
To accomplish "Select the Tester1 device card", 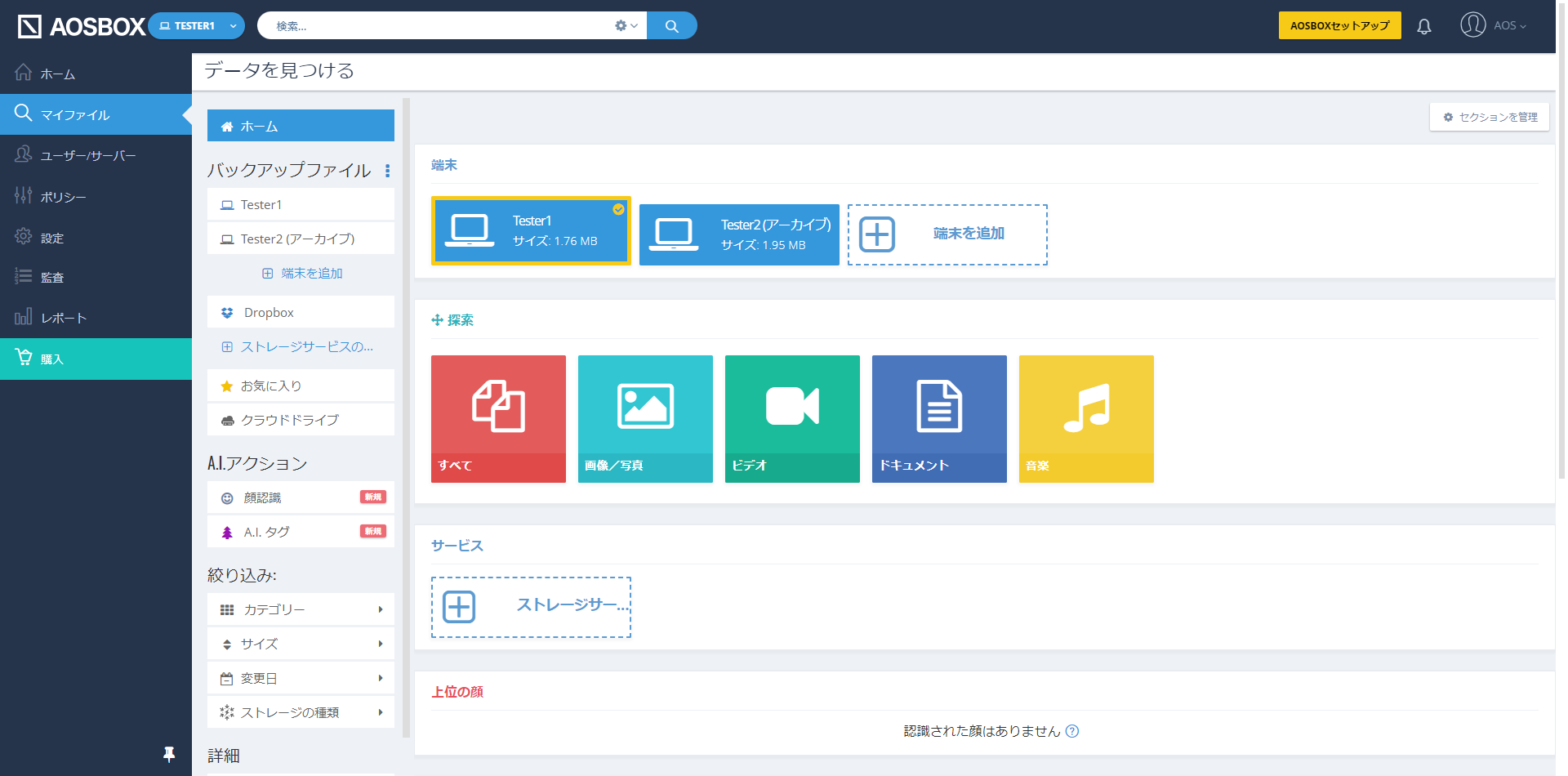I will (531, 231).
